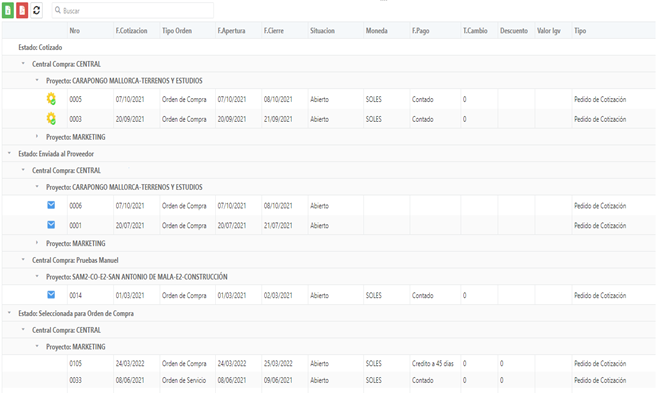
Task: Click the Moneda column header
Action: [x=376, y=31]
